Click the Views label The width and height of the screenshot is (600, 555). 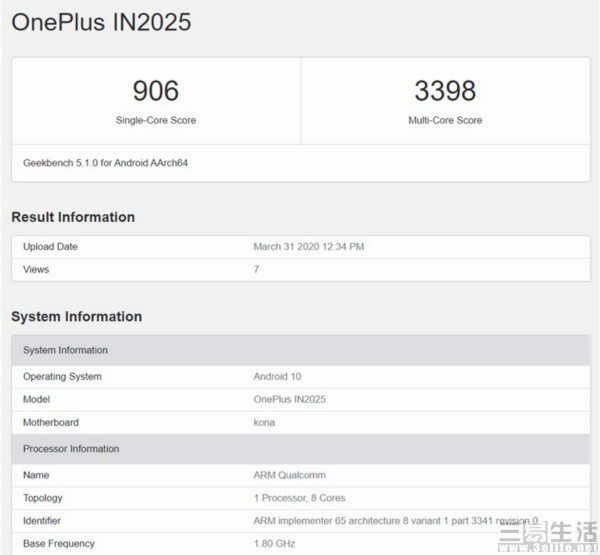(x=36, y=269)
